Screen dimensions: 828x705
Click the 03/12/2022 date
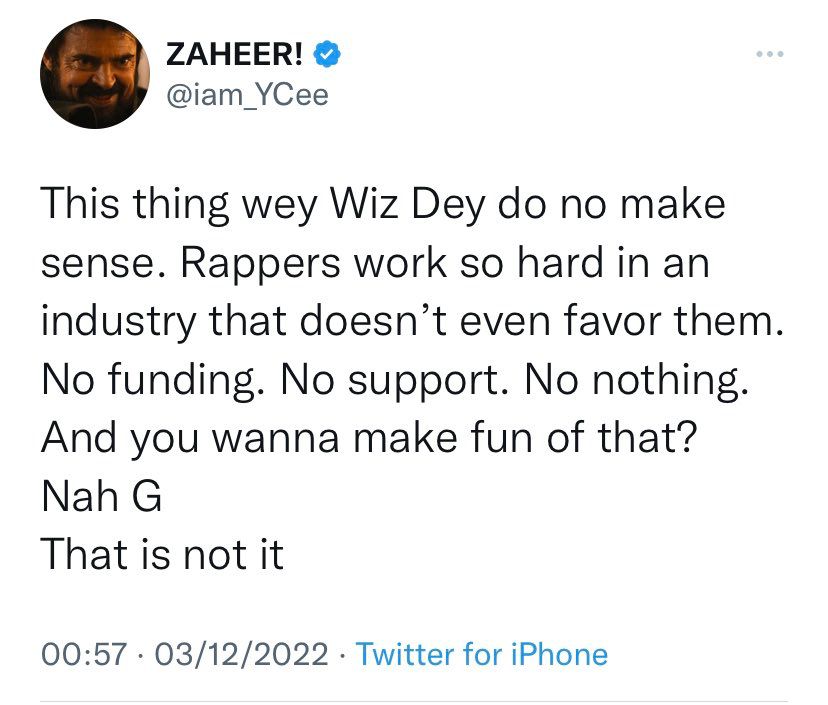pos(241,654)
